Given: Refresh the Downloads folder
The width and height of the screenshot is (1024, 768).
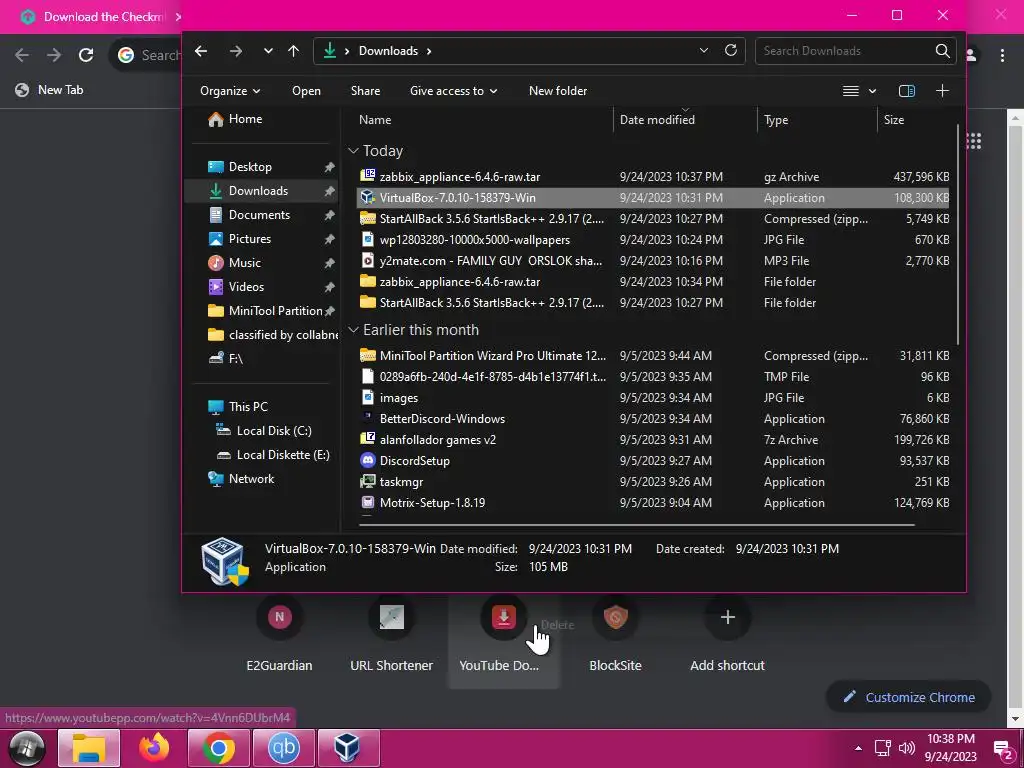Looking at the screenshot, I should [731, 50].
